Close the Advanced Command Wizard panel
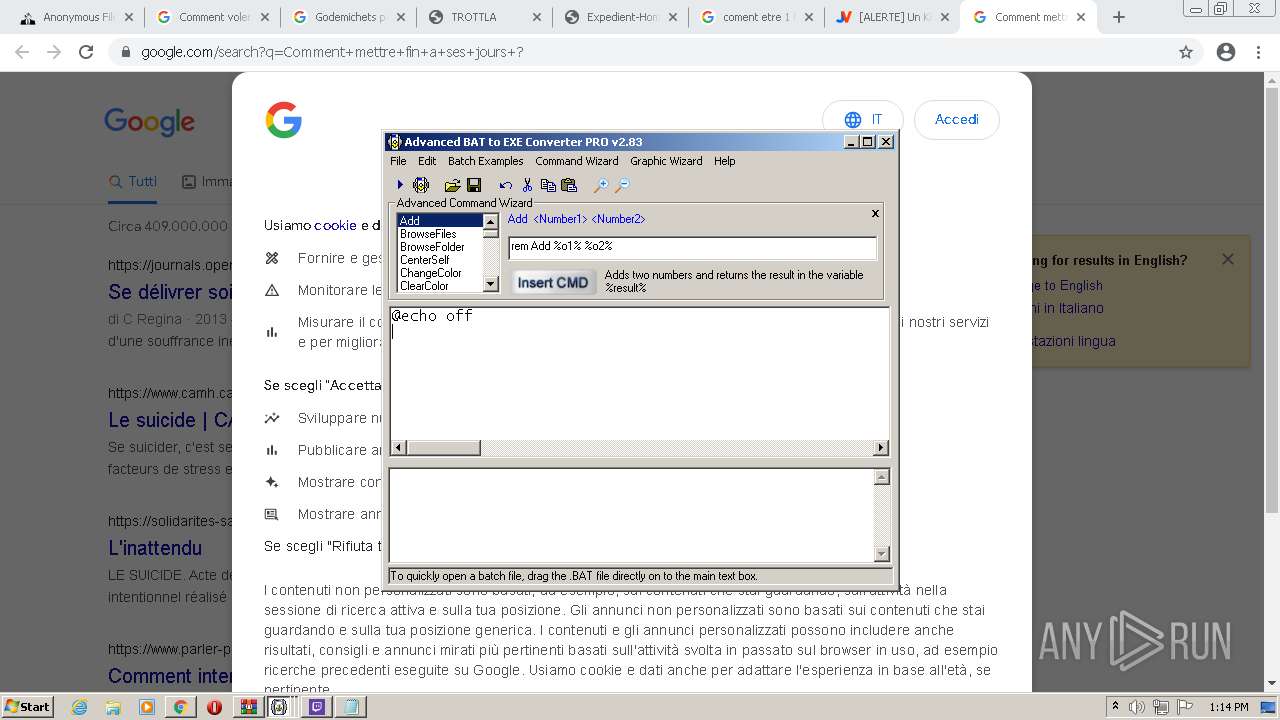The image size is (1280, 720). [x=875, y=213]
